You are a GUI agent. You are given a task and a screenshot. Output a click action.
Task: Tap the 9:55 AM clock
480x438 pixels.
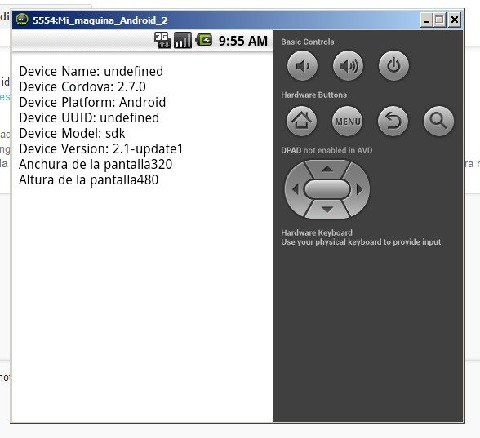click(243, 41)
